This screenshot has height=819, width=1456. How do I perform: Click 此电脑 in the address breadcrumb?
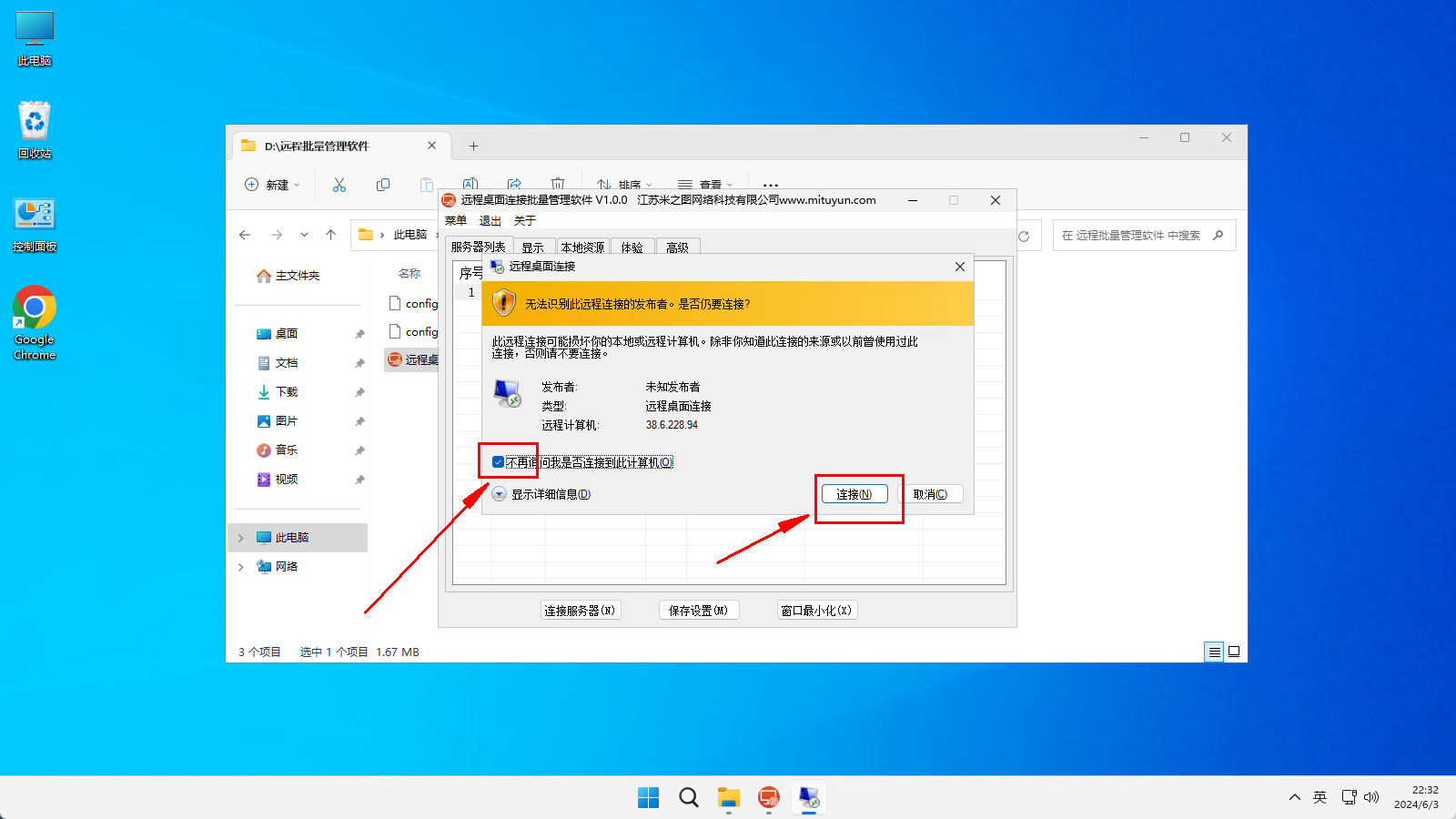pyautogui.click(x=410, y=235)
